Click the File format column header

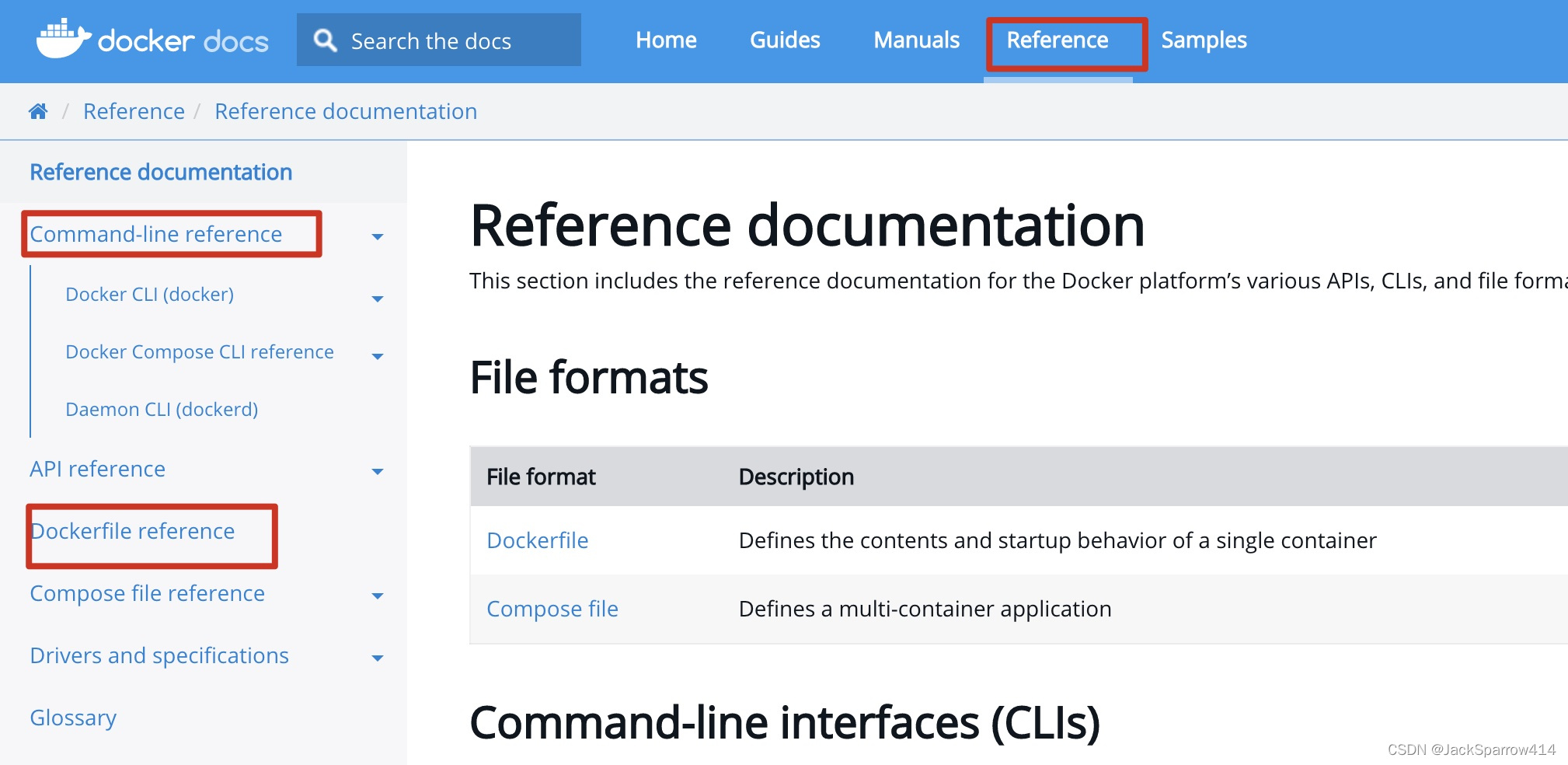tap(541, 477)
